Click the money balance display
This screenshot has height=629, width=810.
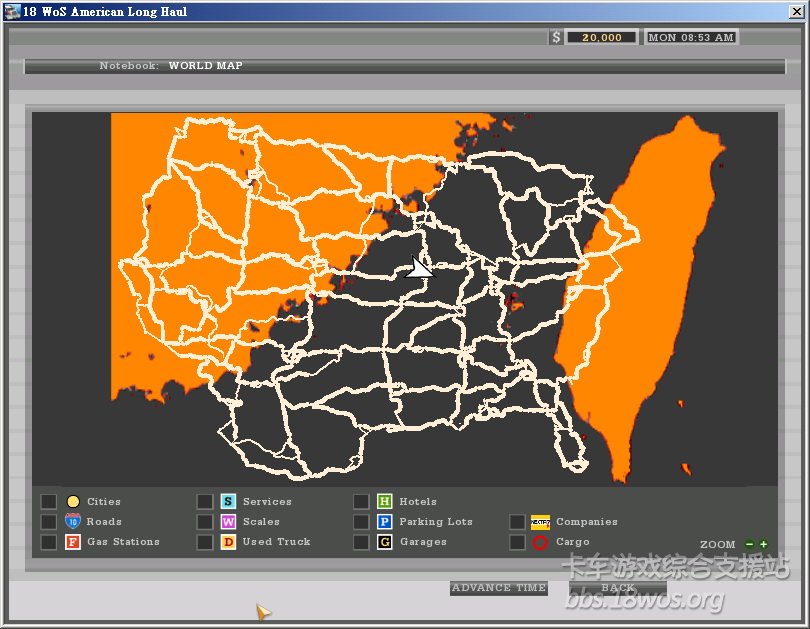click(x=602, y=38)
